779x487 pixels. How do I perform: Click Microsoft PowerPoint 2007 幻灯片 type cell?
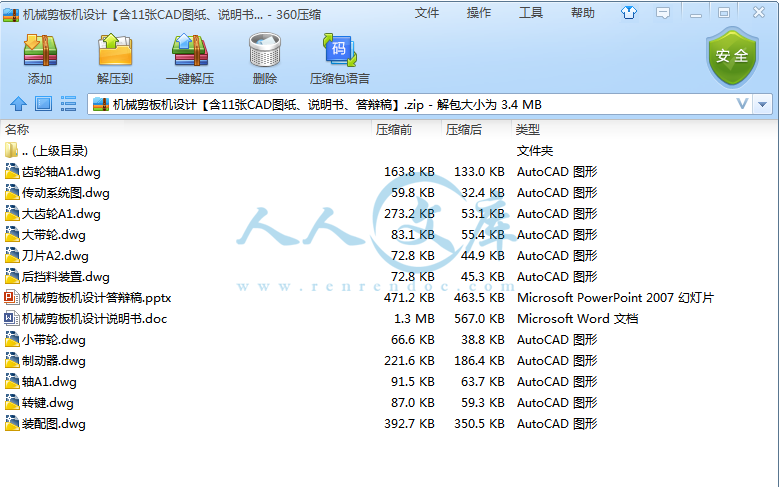click(x=616, y=298)
